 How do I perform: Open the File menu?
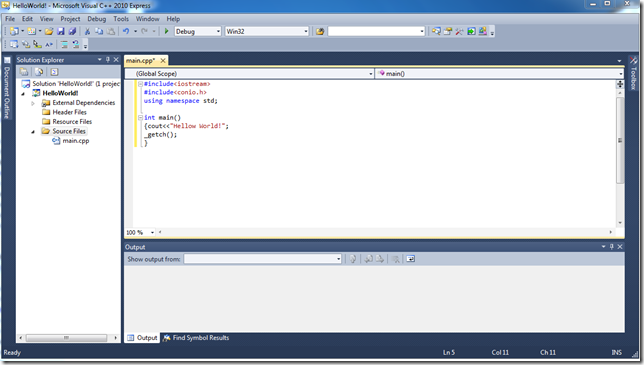[10, 19]
